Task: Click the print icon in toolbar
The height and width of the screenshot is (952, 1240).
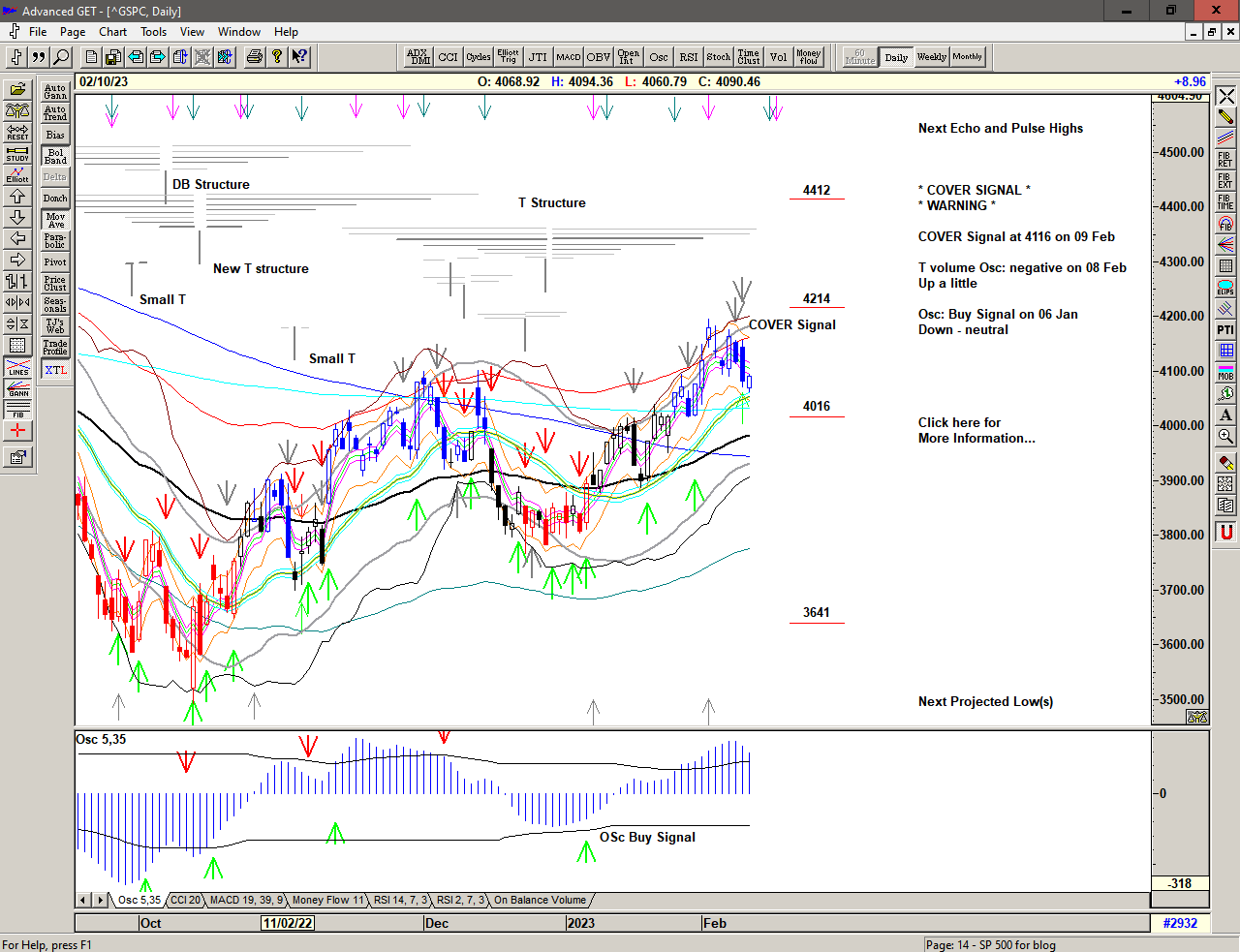Action: (254, 57)
